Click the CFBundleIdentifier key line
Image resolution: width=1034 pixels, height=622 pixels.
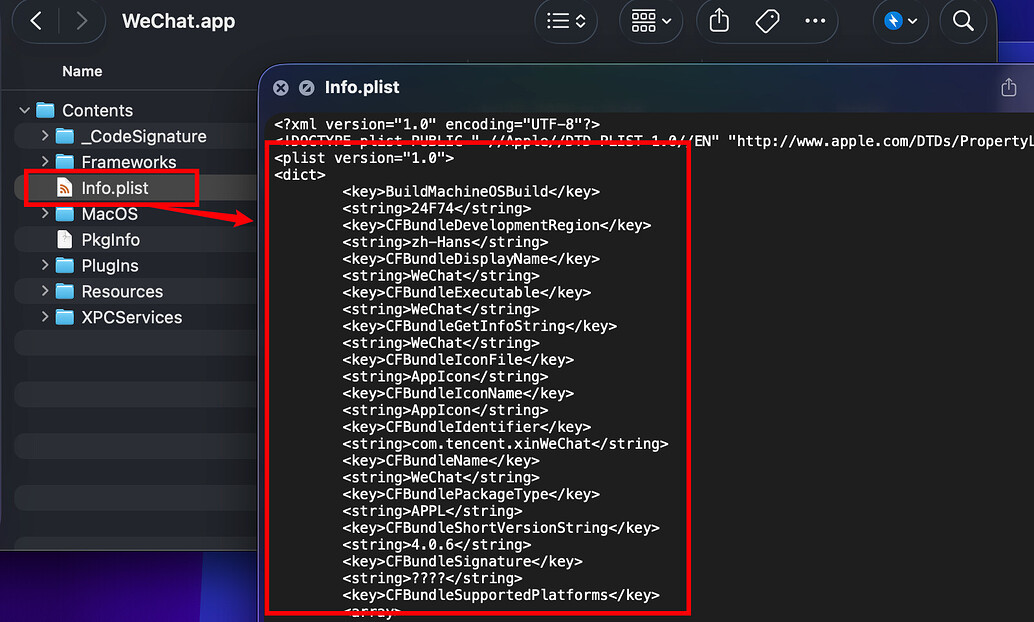tap(466, 427)
